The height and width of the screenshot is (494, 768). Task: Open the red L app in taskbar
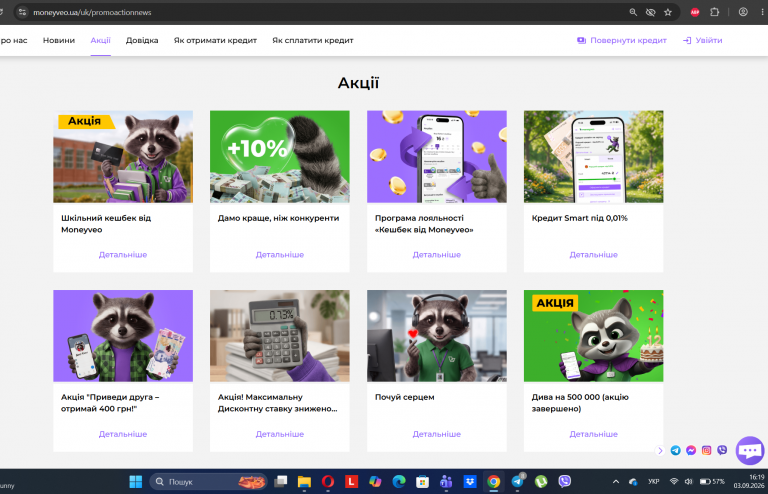click(351, 482)
